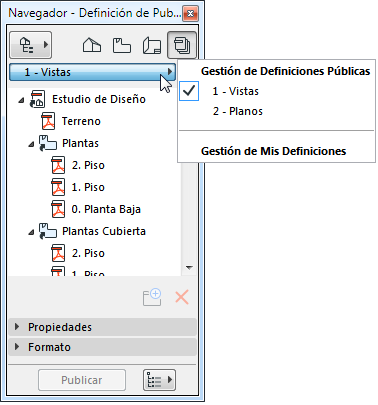The height and width of the screenshot is (405, 378).
Task: Select '1. Piso' text under Plantas
Action: pos(88,187)
